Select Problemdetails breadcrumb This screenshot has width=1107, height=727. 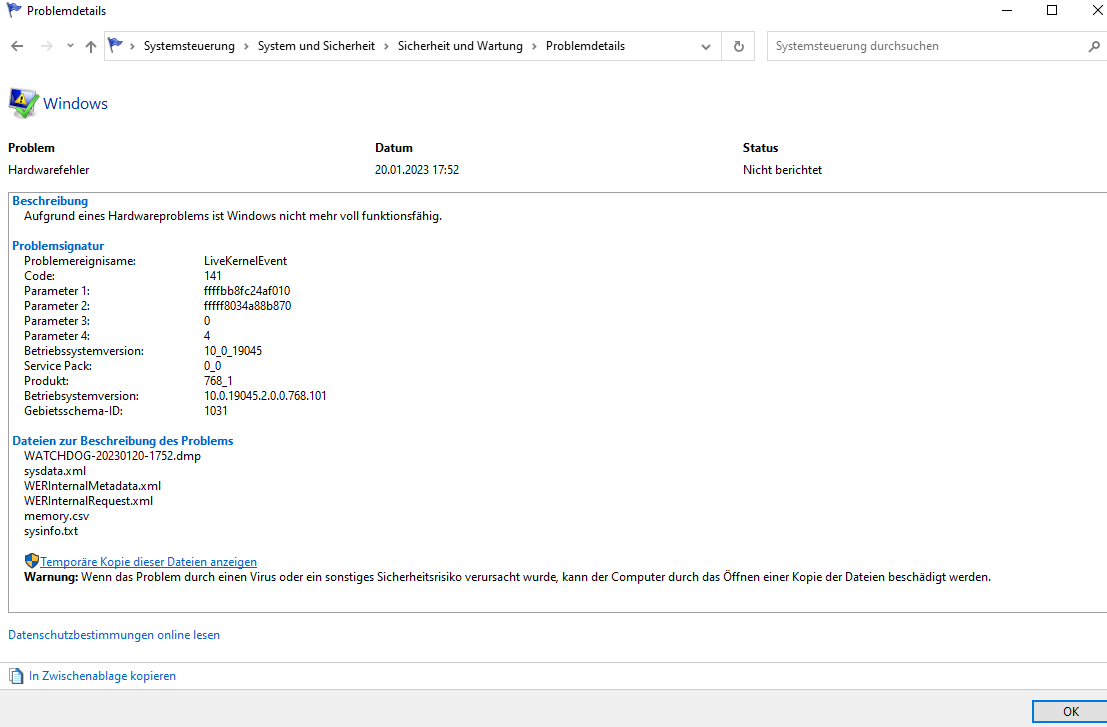coord(585,46)
